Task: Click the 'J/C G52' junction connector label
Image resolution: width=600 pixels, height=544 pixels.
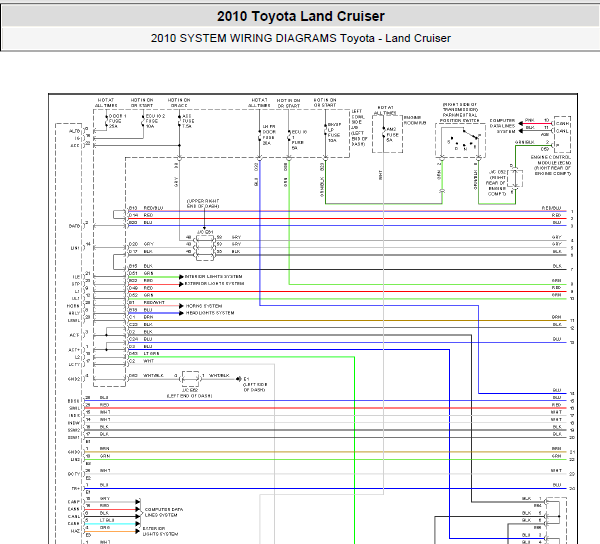Action: click(x=497, y=183)
